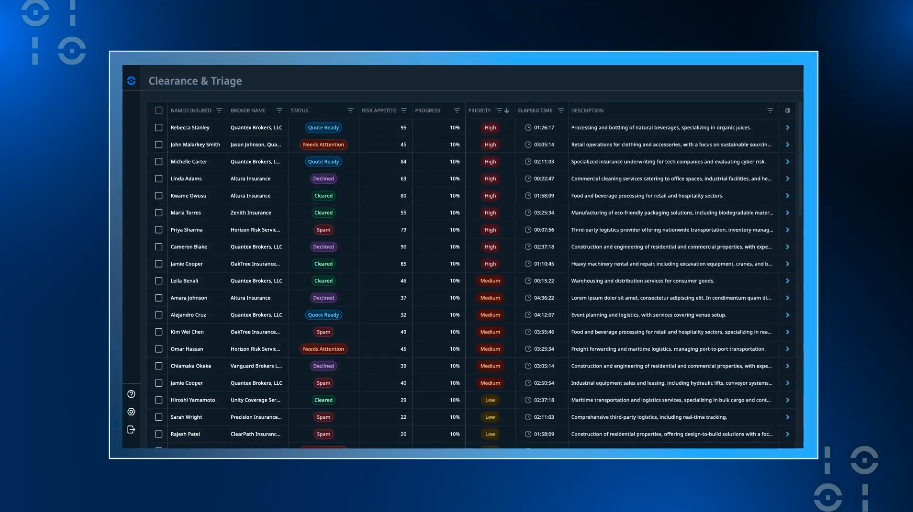
Task: Filter the Named Insured column
Action: 219,110
